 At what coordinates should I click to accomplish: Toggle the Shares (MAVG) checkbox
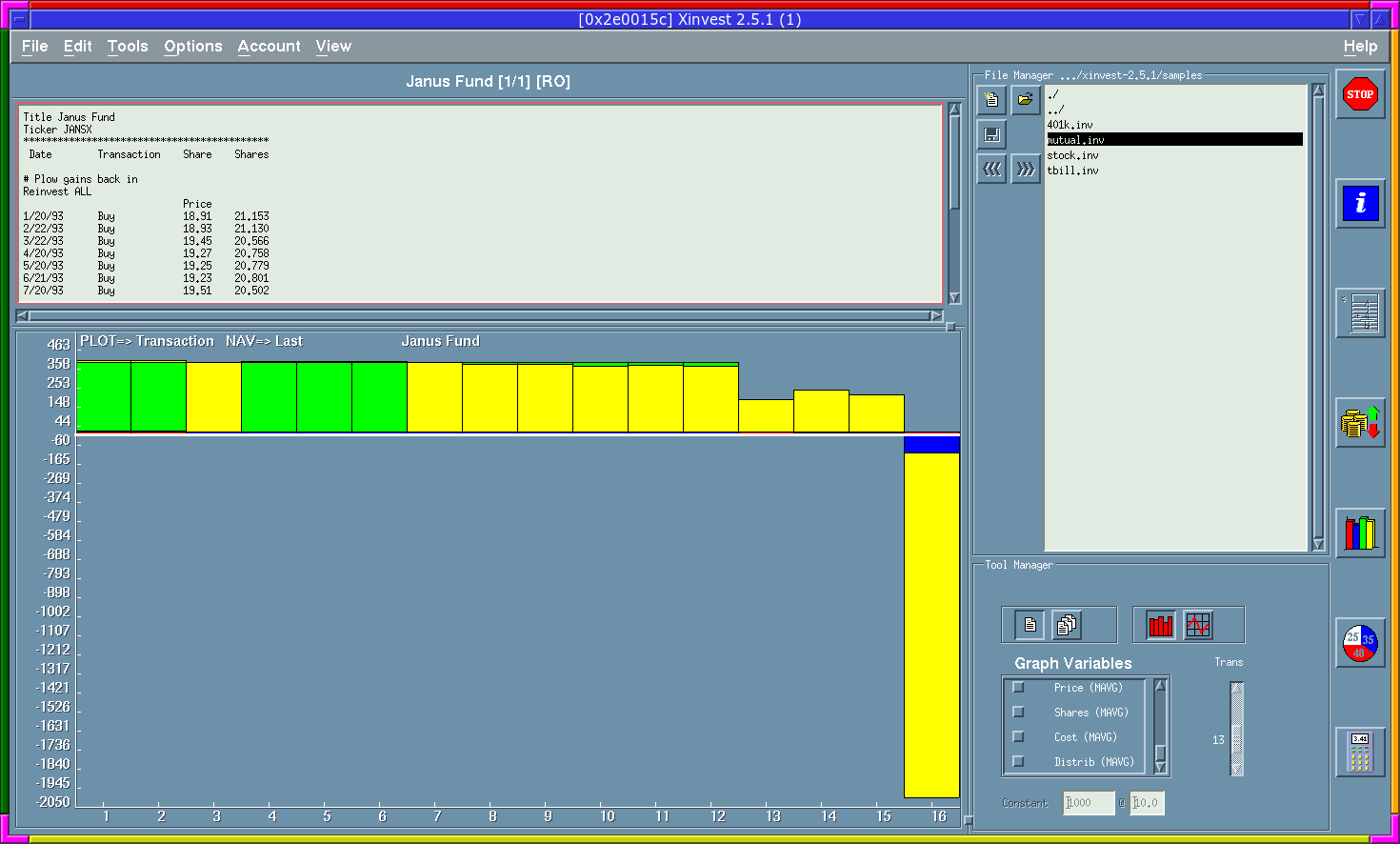[1018, 712]
